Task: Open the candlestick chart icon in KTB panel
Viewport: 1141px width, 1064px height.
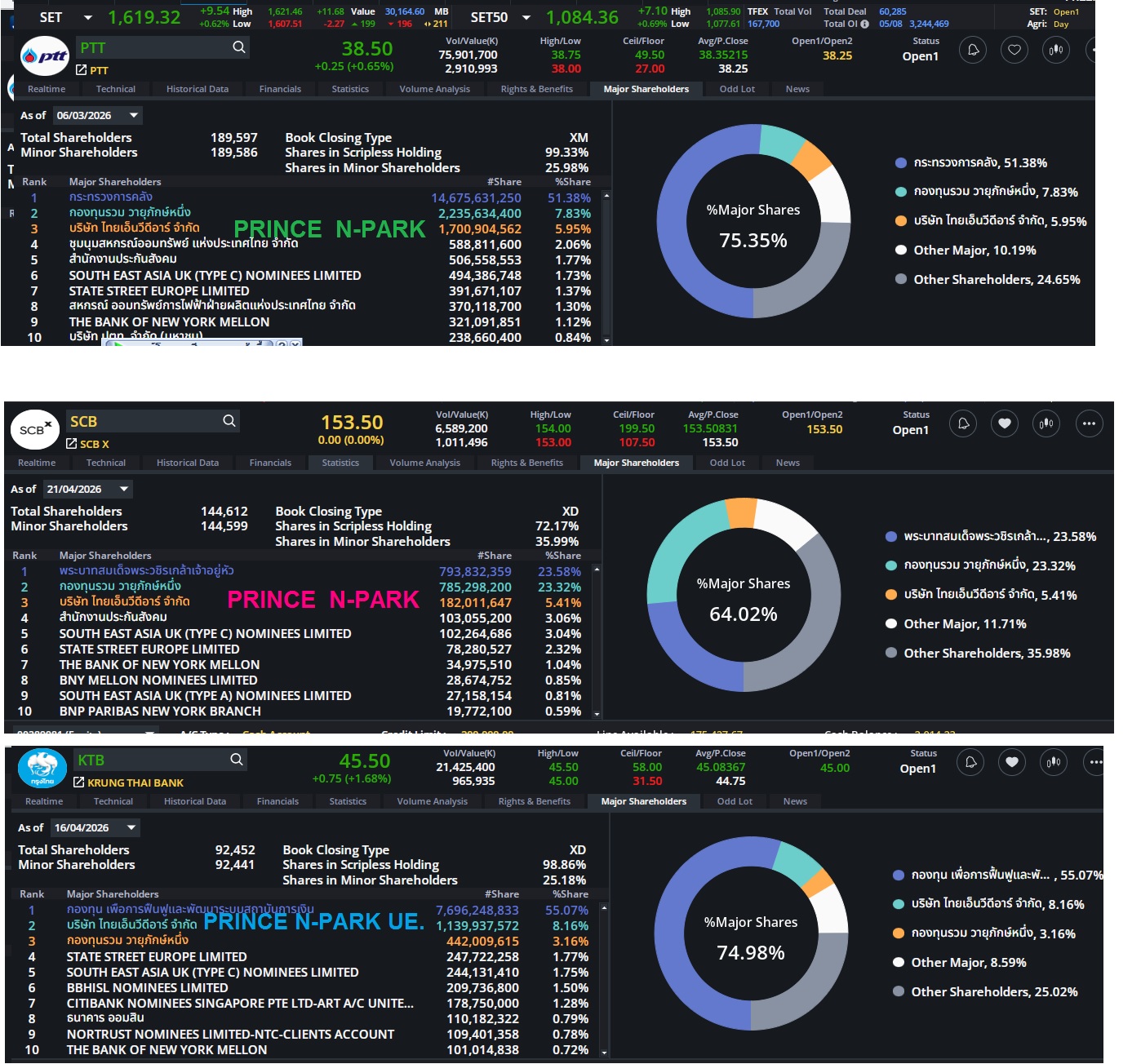Action: pos(1054,762)
